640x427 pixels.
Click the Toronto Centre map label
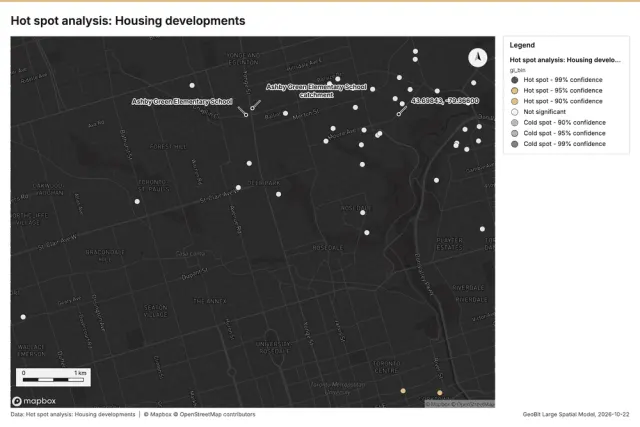pyautogui.click(x=386, y=367)
